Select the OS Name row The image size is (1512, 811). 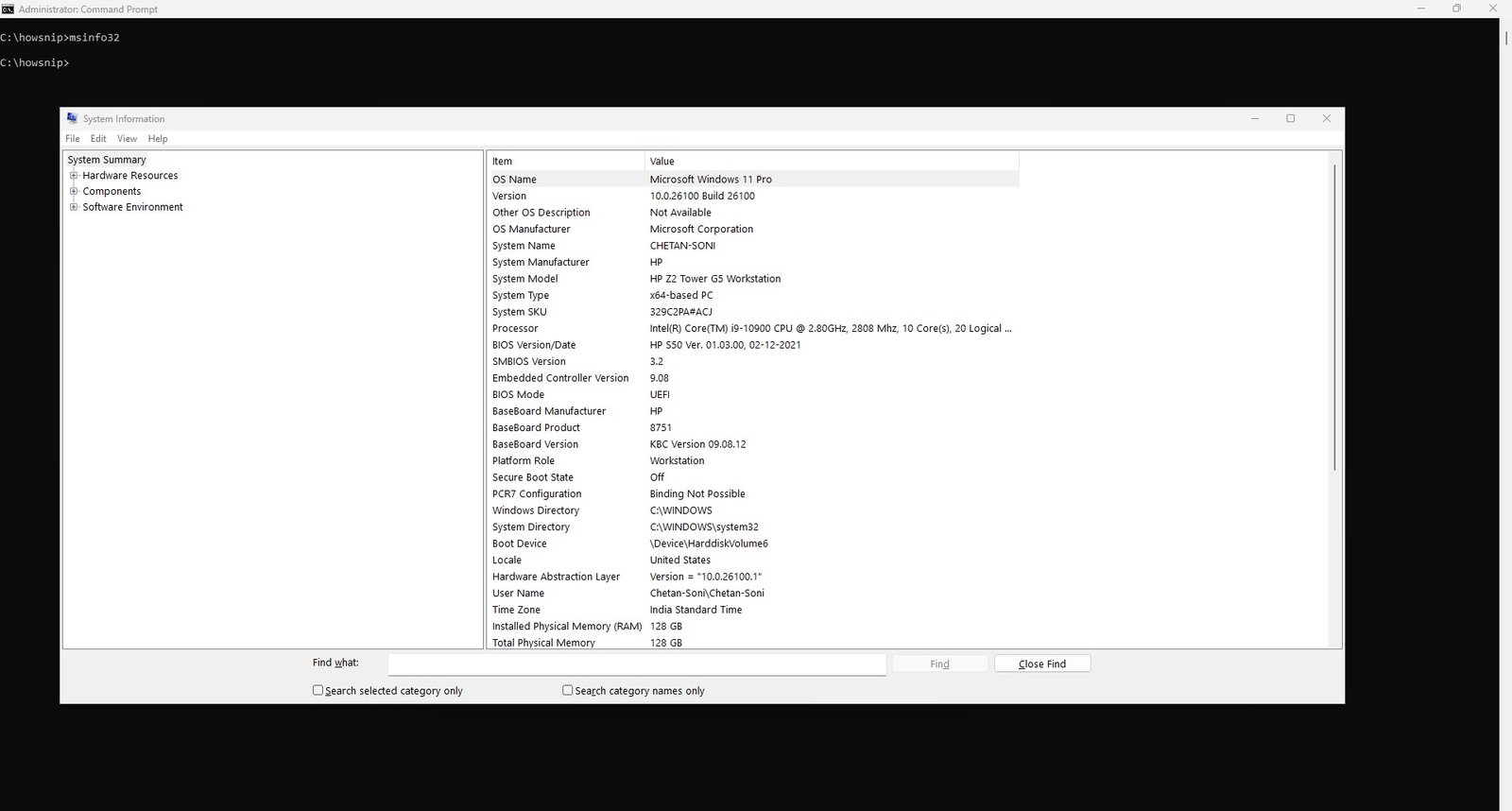[753, 180]
